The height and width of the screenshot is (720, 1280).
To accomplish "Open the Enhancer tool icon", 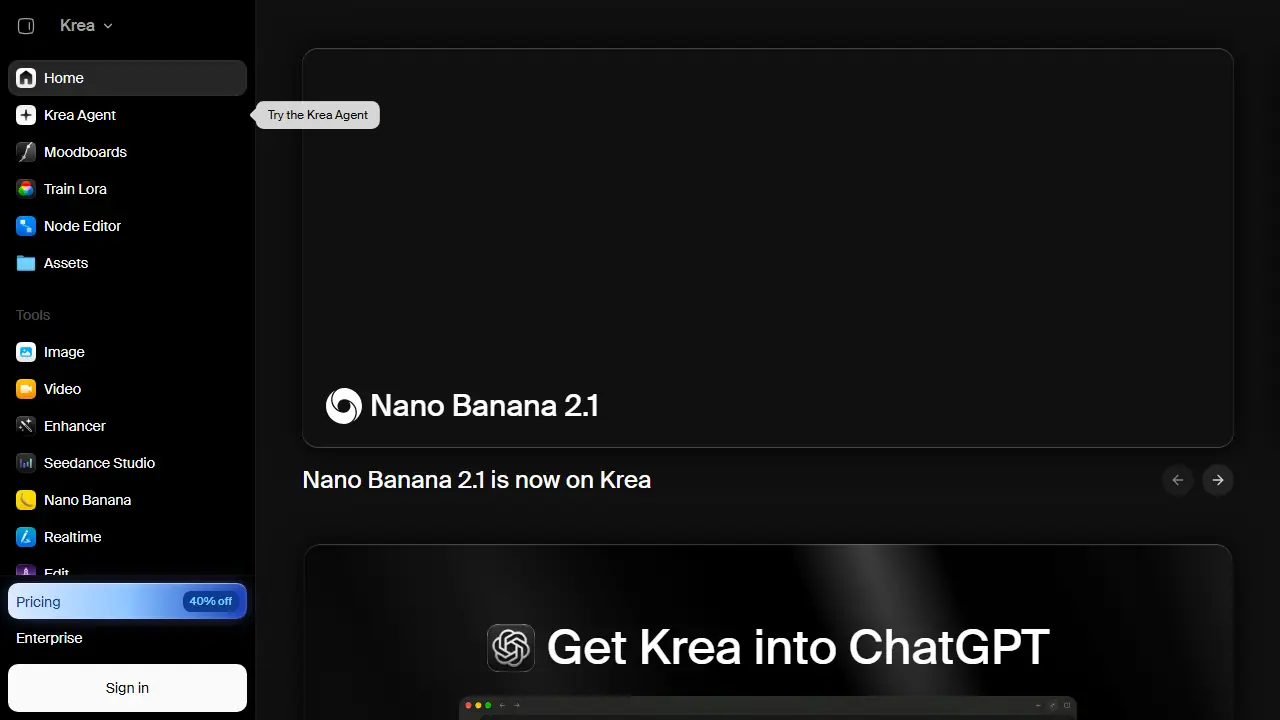I will 26,426.
